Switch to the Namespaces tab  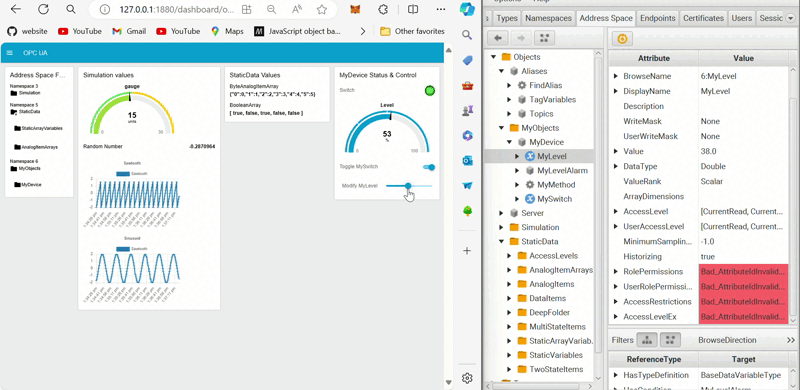point(548,18)
